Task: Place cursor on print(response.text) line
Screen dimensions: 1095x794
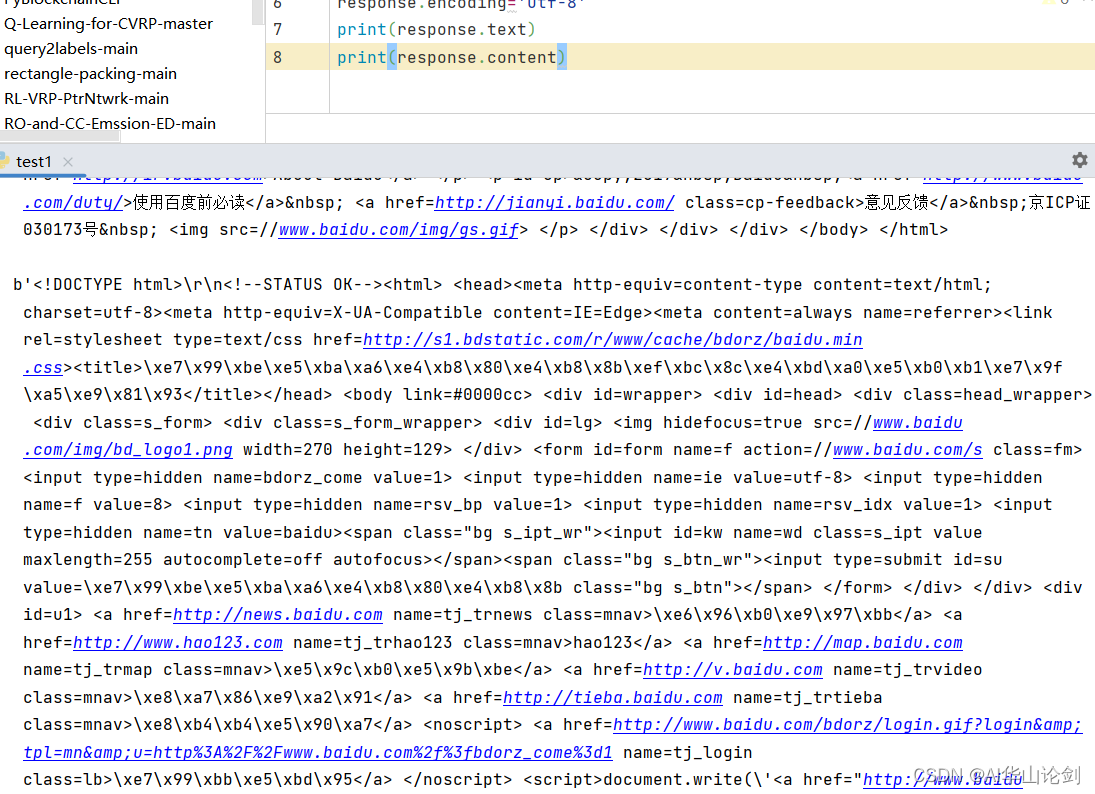Action: (436, 29)
